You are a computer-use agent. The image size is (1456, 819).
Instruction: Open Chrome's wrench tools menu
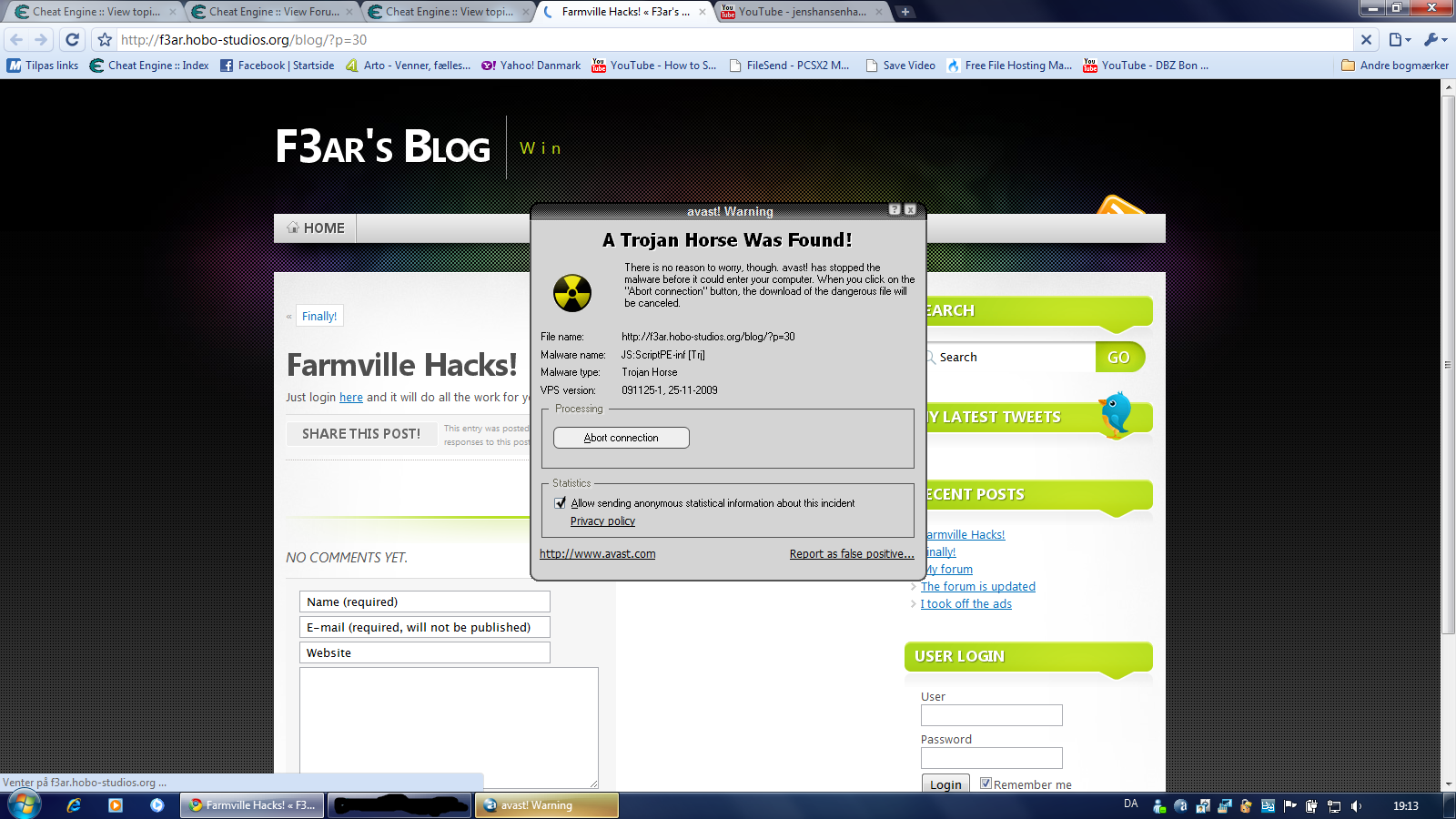1435,40
